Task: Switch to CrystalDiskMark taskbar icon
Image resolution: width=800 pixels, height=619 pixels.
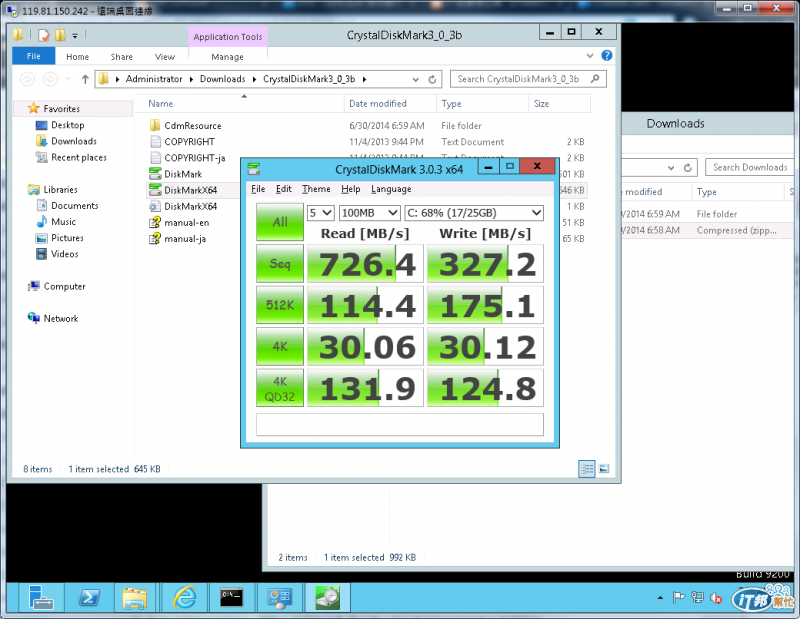Action: tap(328, 598)
